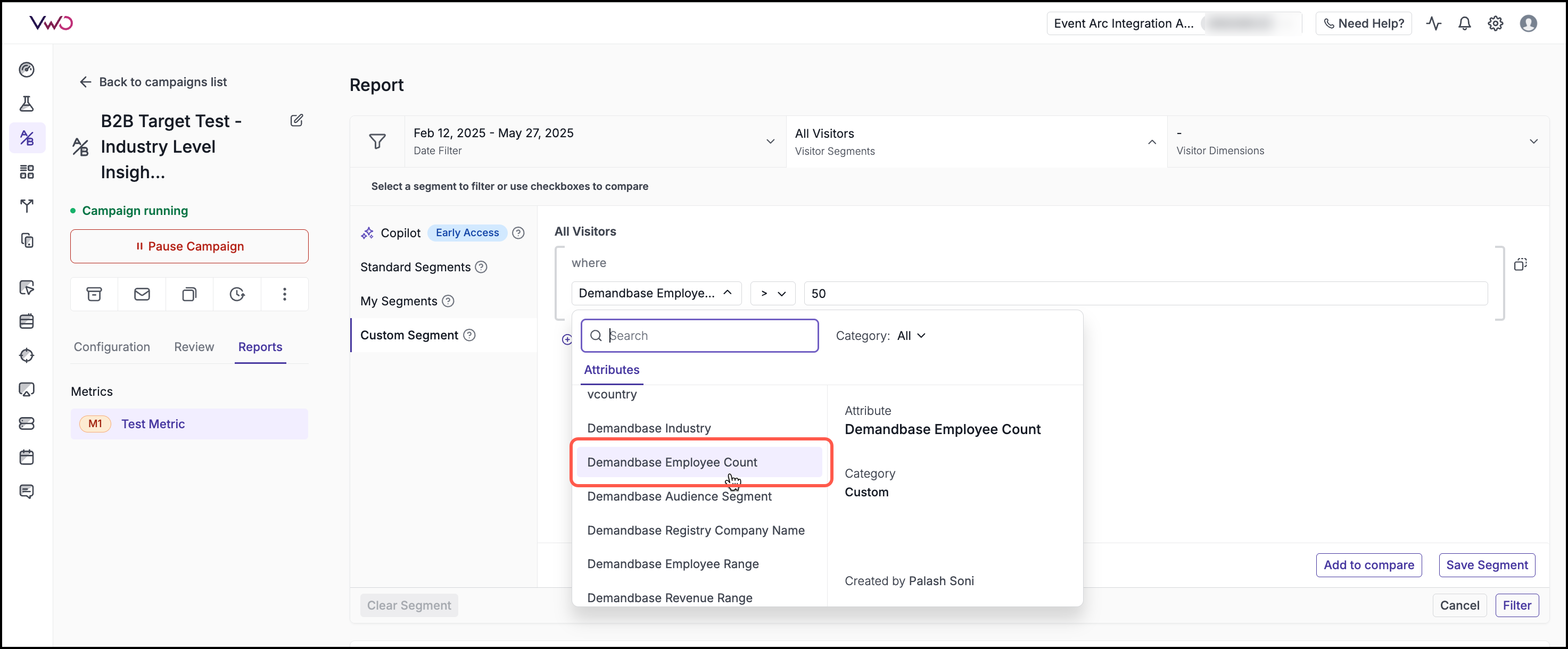Viewport: 1568px width, 649px height.
Task: Click the duplicate campaign icon
Action: pyautogui.click(x=189, y=294)
